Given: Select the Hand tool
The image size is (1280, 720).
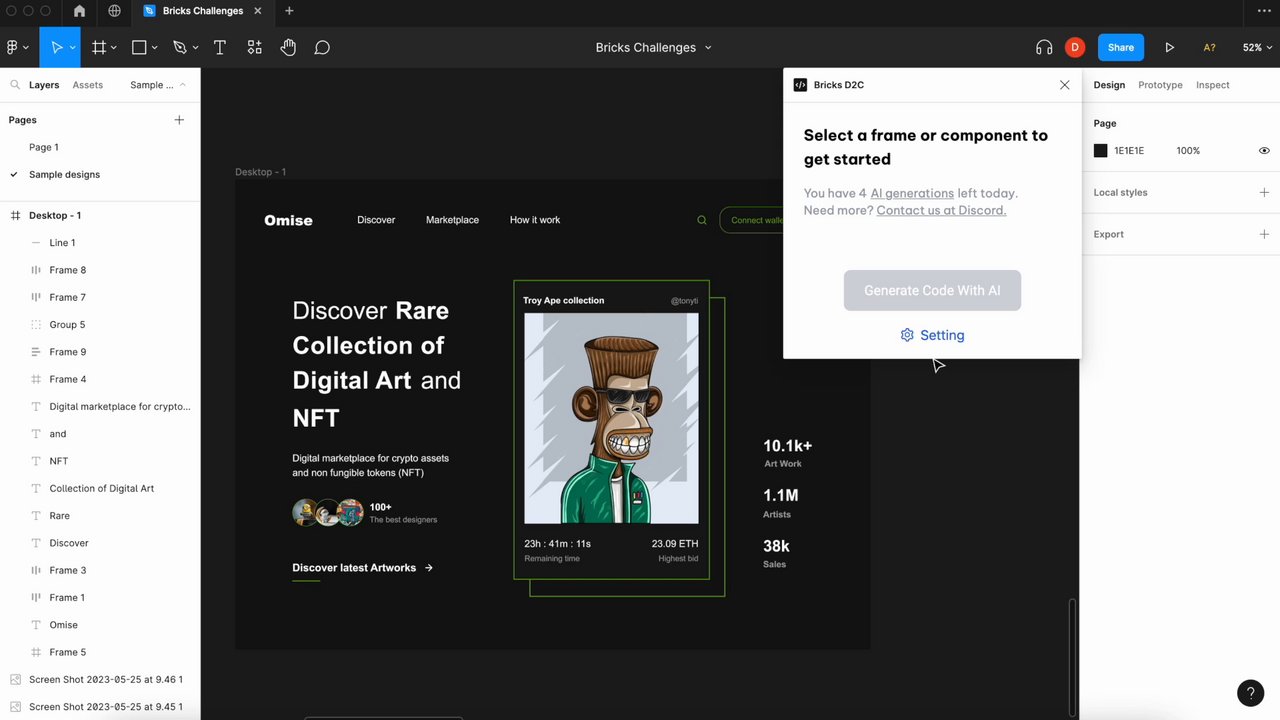Looking at the screenshot, I should pos(288,47).
